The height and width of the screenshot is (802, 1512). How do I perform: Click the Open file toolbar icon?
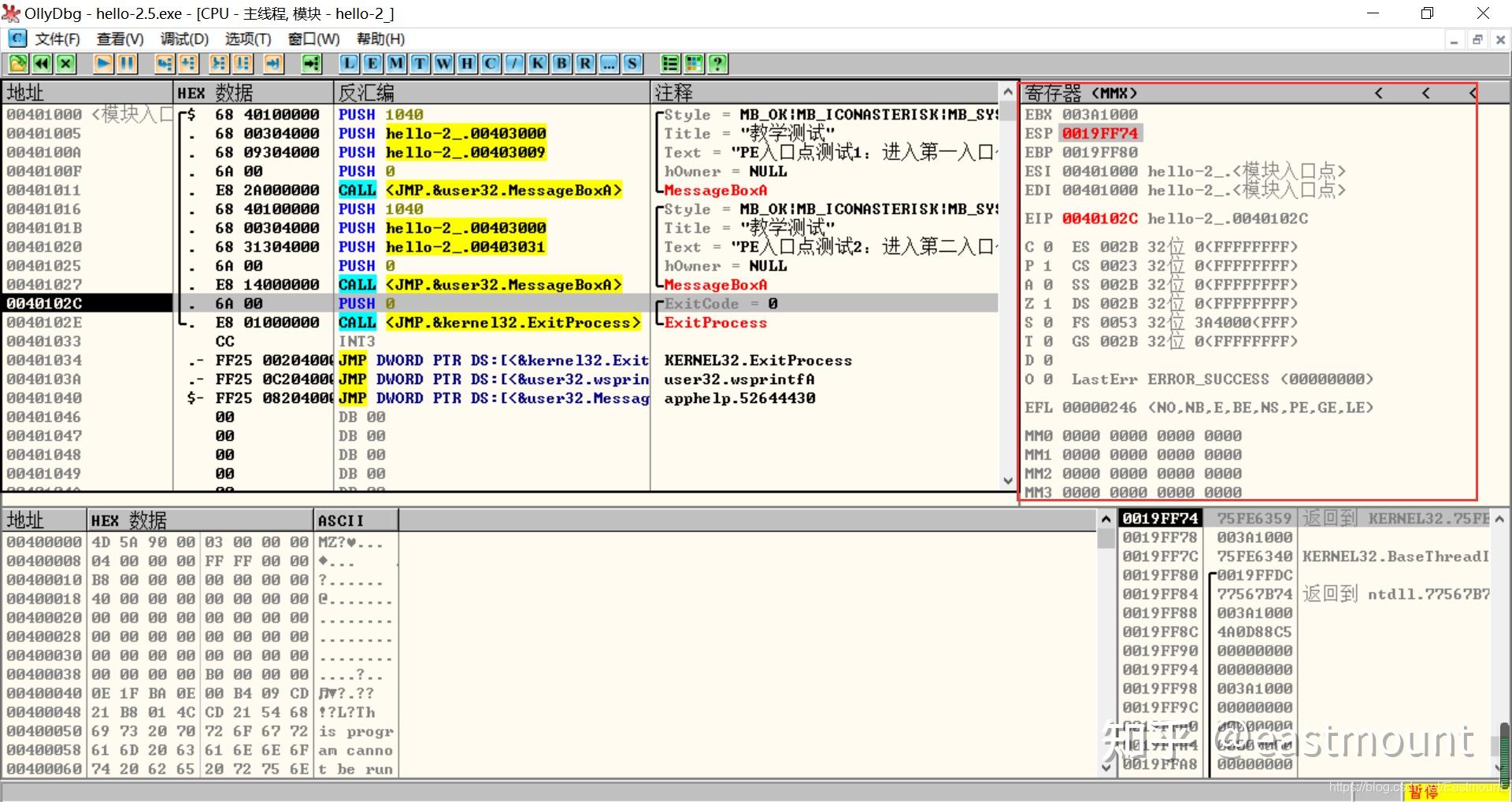[x=18, y=64]
